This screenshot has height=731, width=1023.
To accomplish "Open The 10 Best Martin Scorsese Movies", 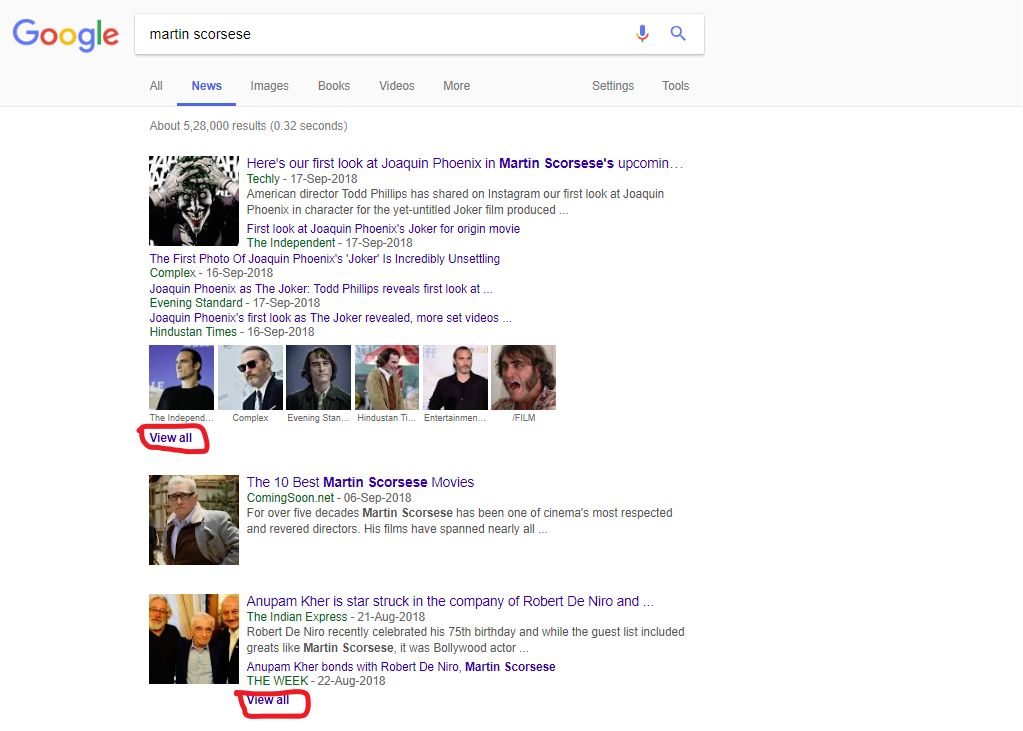I will pyautogui.click(x=360, y=482).
